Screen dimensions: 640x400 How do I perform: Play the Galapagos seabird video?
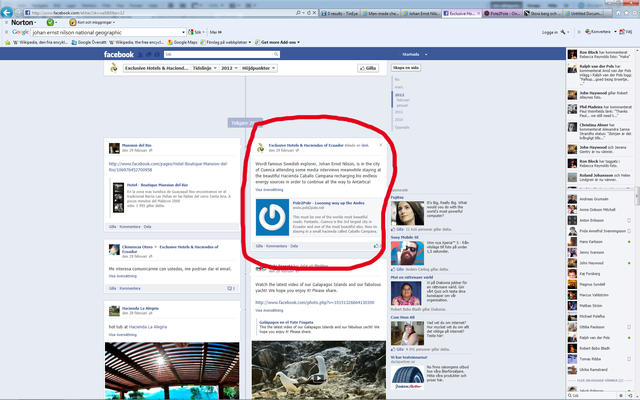tap(318, 378)
